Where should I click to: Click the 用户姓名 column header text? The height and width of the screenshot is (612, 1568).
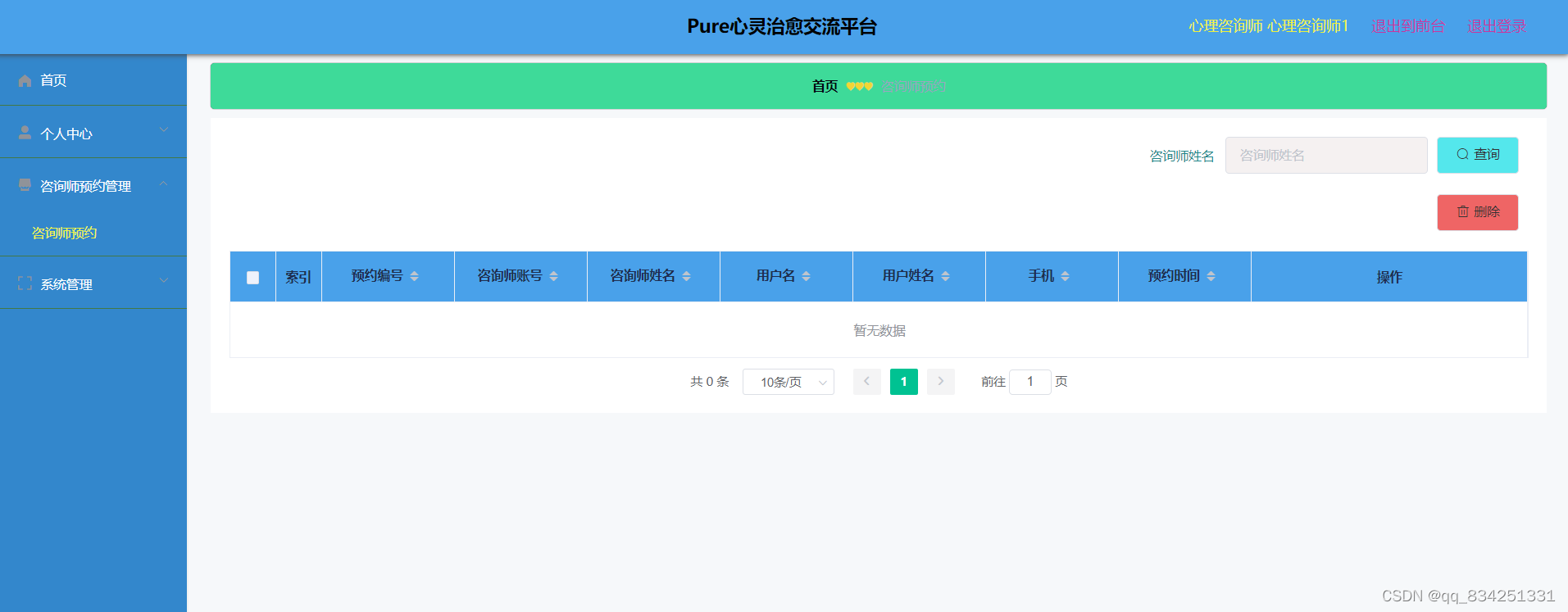click(908, 276)
